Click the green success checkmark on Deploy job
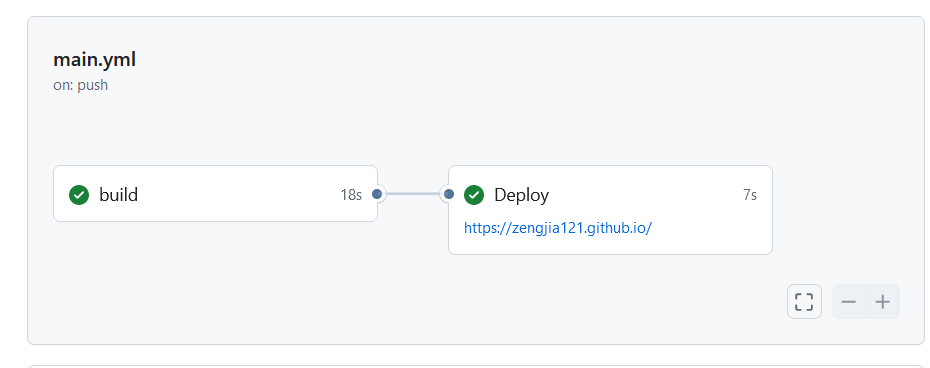The width and height of the screenshot is (930, 368). 474,195
